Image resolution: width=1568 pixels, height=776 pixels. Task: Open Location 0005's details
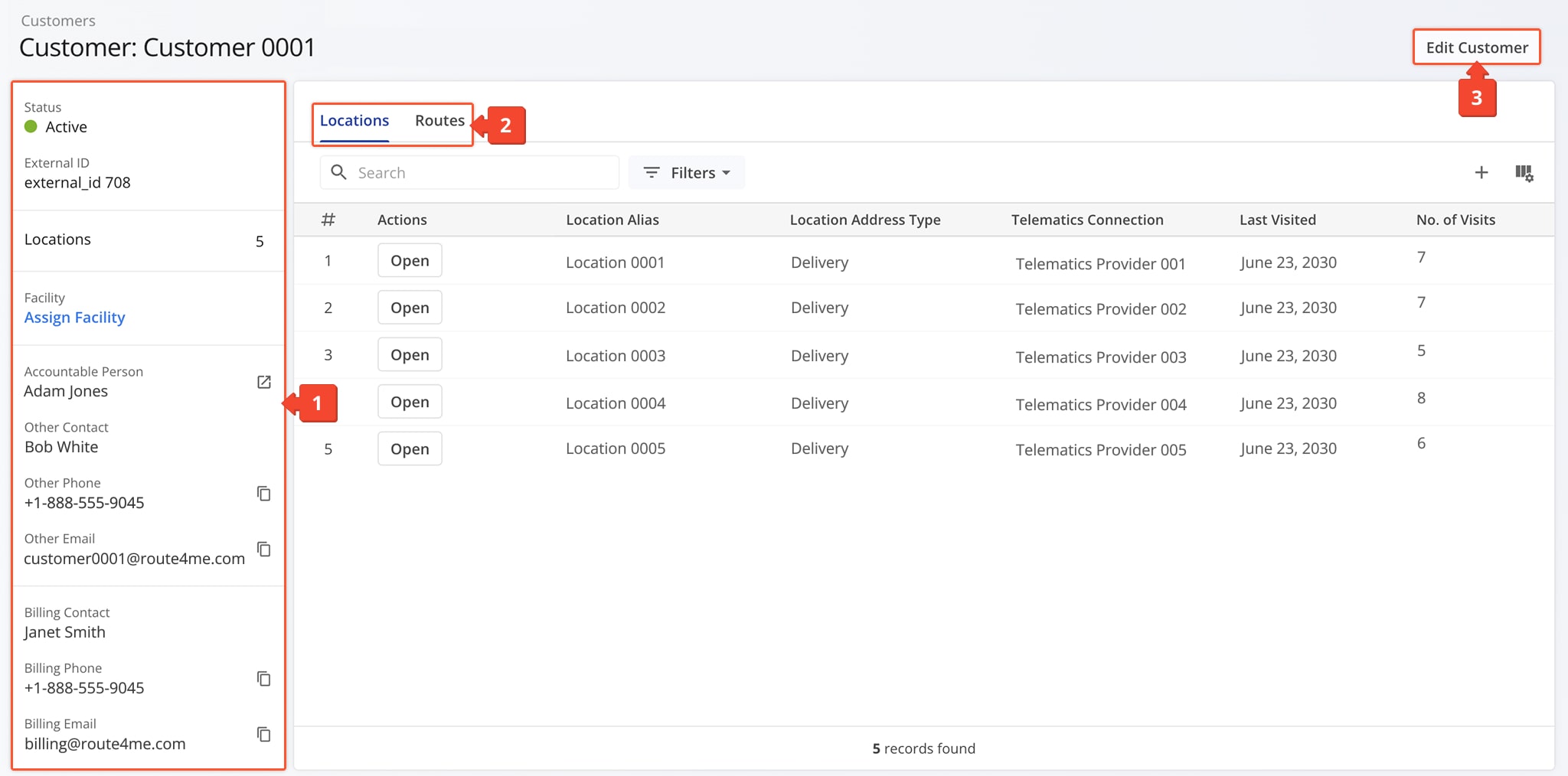coord(410,448)
